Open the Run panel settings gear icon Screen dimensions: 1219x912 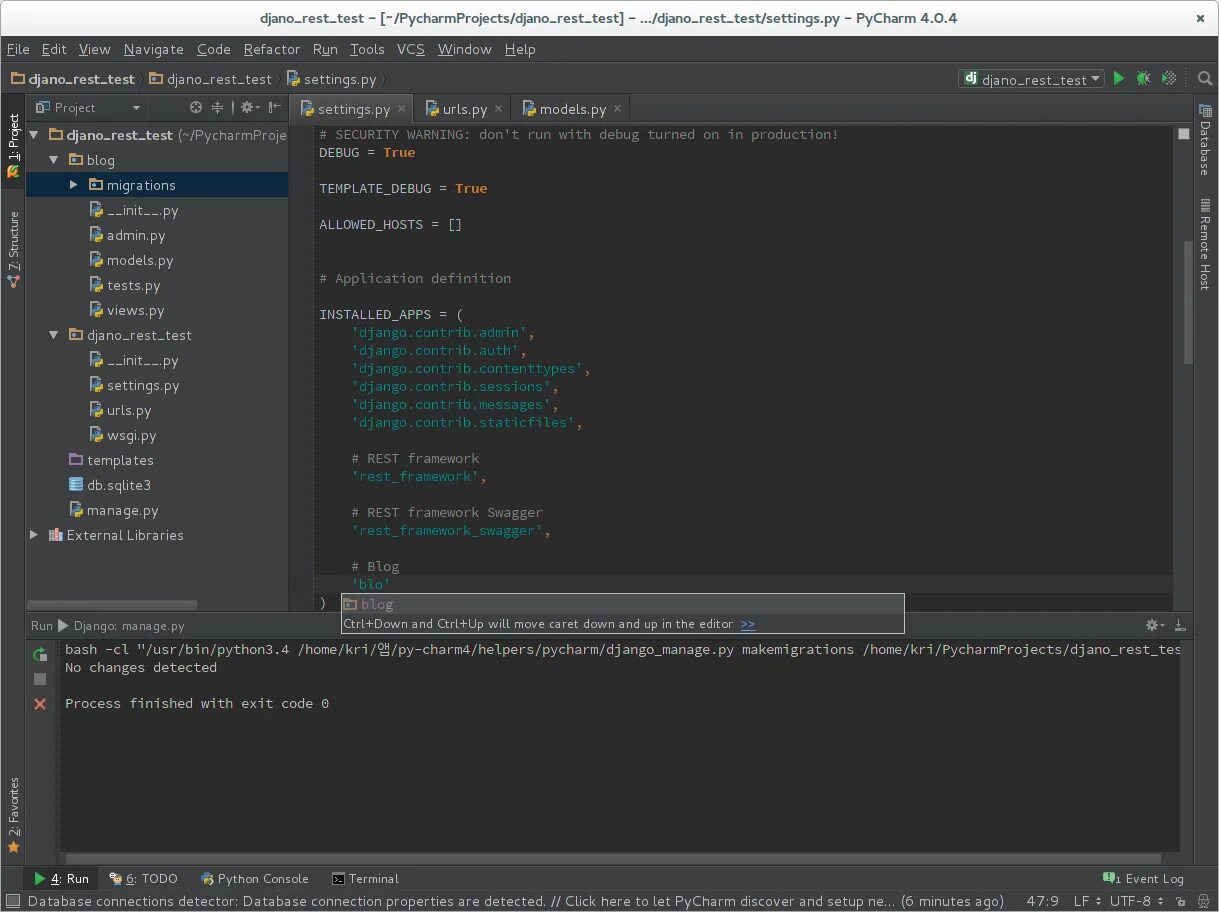[x=1155, y=625]
